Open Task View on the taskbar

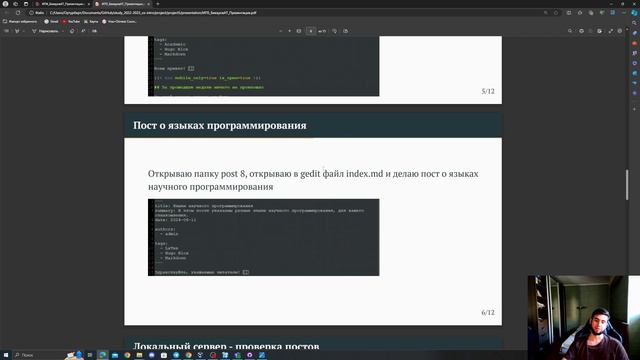[x=90, y=355]
